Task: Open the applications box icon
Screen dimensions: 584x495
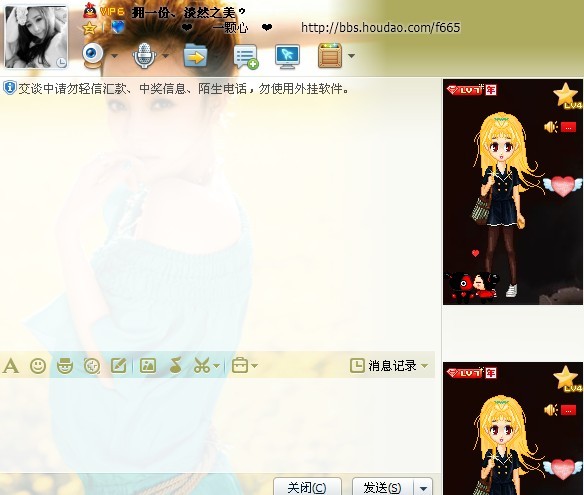Action: click(330, 56)
